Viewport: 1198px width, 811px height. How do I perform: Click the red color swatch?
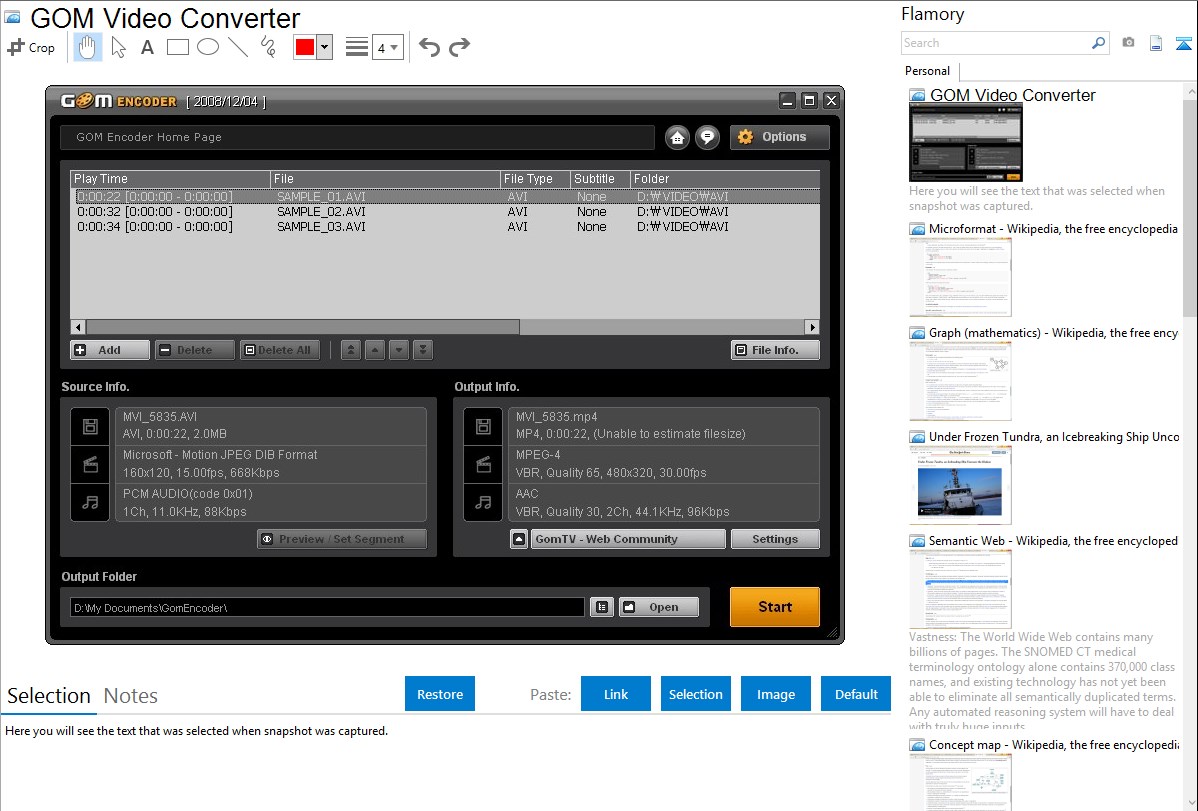[305, 47]
